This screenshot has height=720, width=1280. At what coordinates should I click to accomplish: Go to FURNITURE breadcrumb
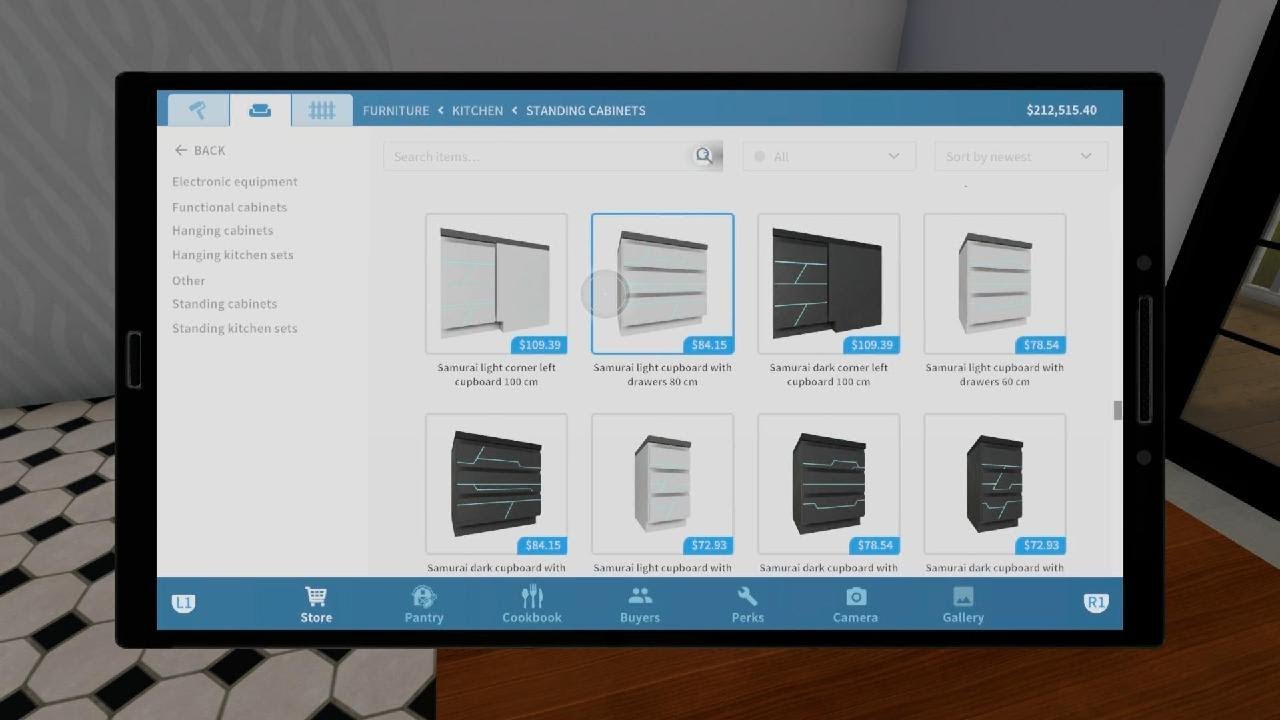point(396,110)
